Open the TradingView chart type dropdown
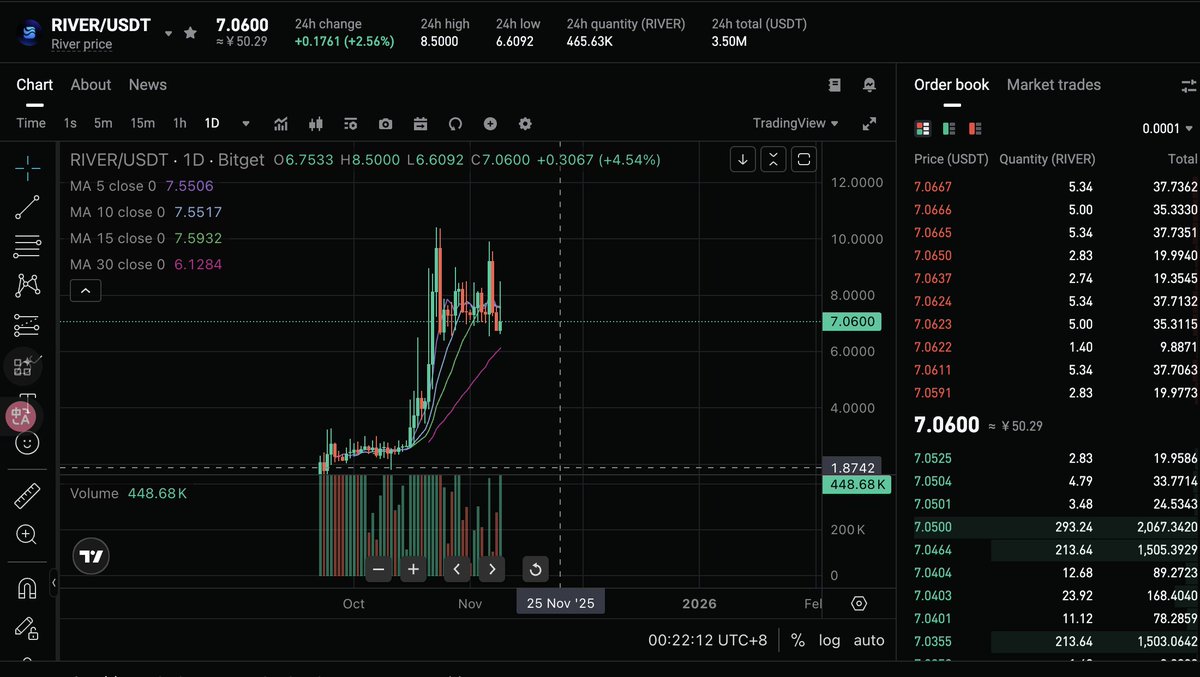 [796, 123]
